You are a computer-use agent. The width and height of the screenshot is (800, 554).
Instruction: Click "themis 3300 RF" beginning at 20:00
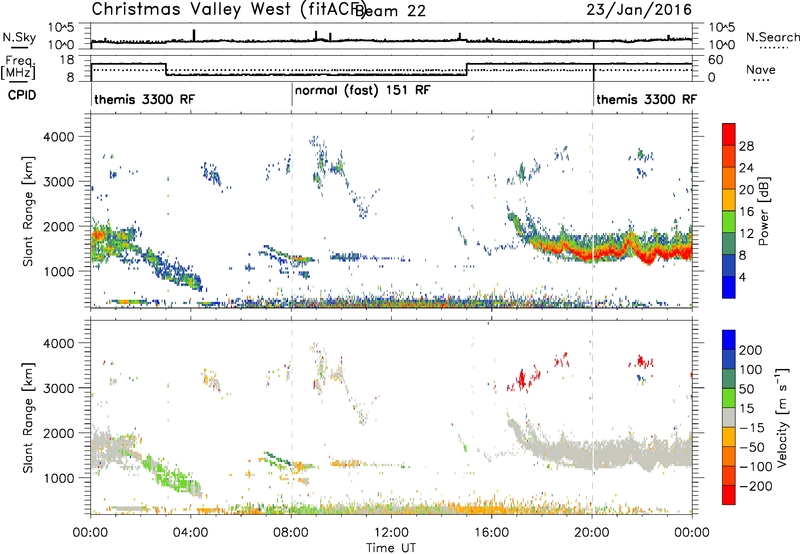[x=646, y=99]
